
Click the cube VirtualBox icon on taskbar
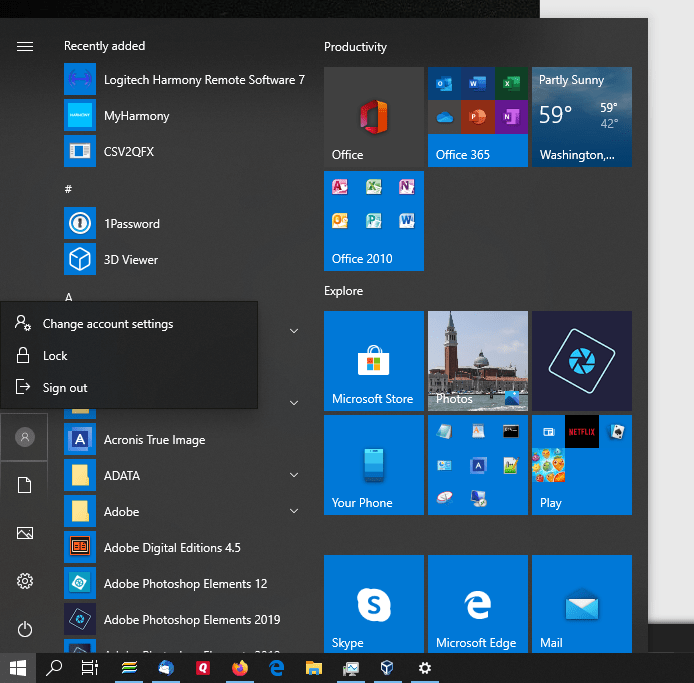click(x=387, y=668)
